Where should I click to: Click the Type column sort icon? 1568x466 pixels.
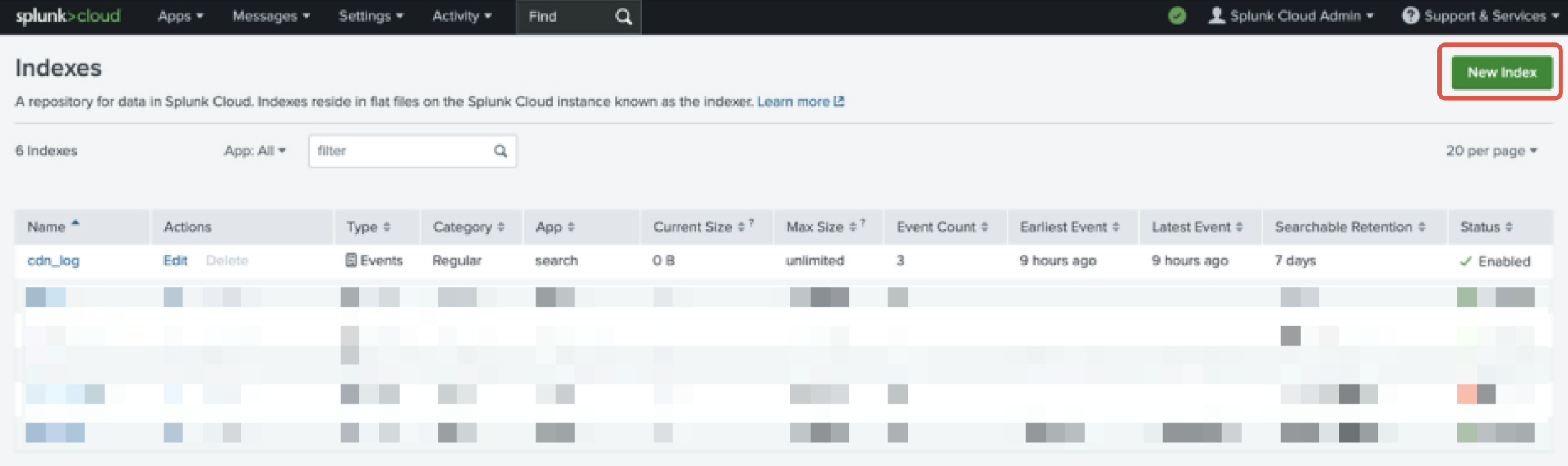coord(387,227)
